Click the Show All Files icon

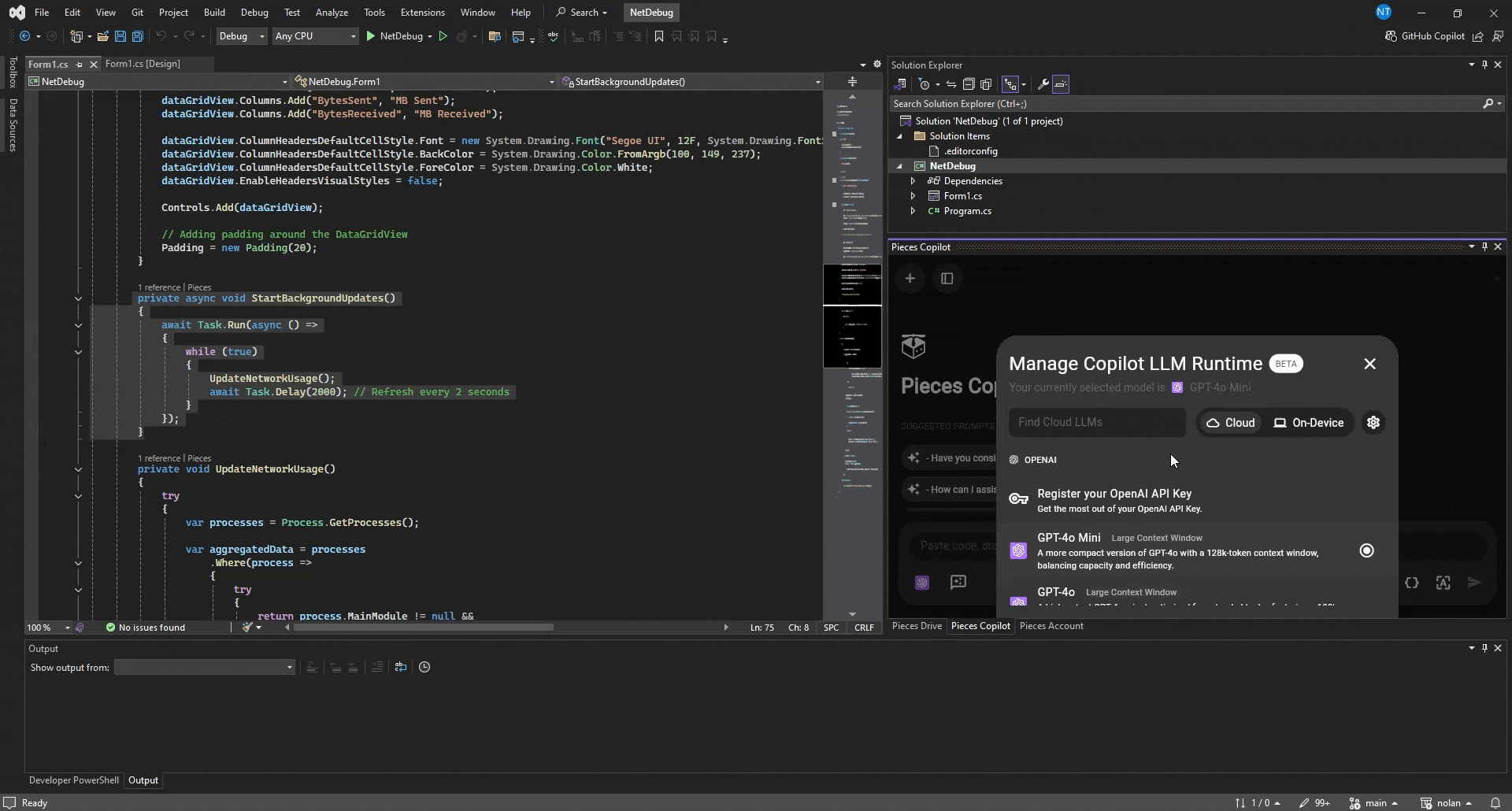click(986, 84)
